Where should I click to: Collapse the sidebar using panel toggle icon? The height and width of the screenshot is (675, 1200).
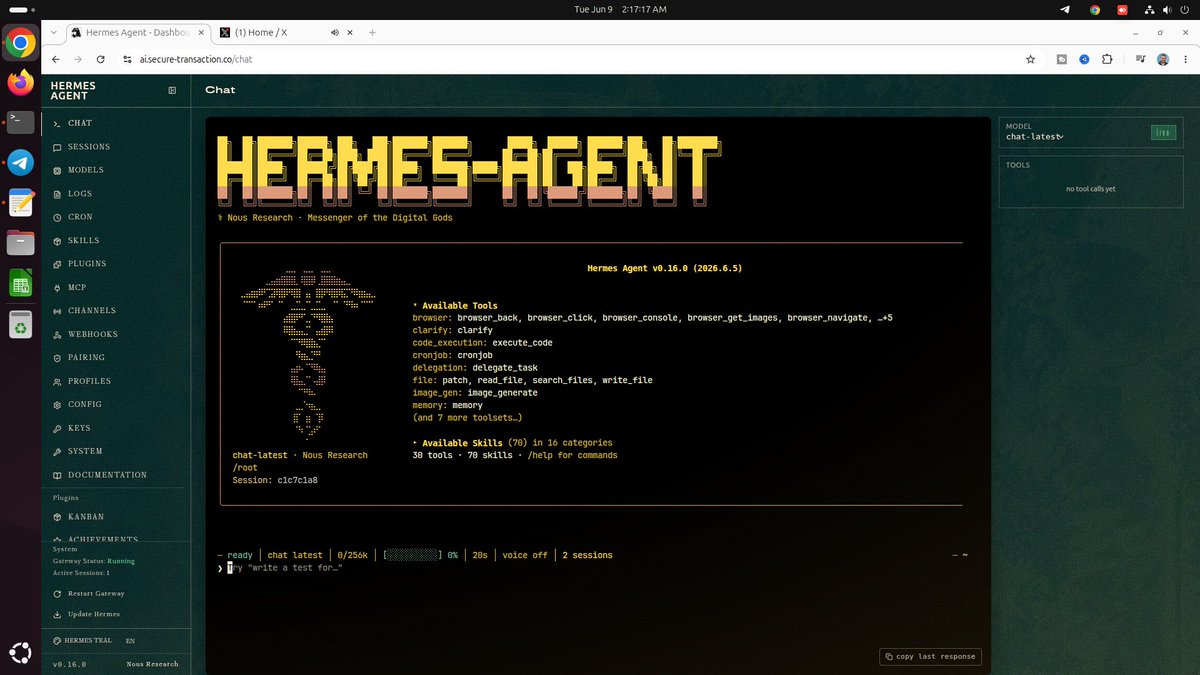172,90
